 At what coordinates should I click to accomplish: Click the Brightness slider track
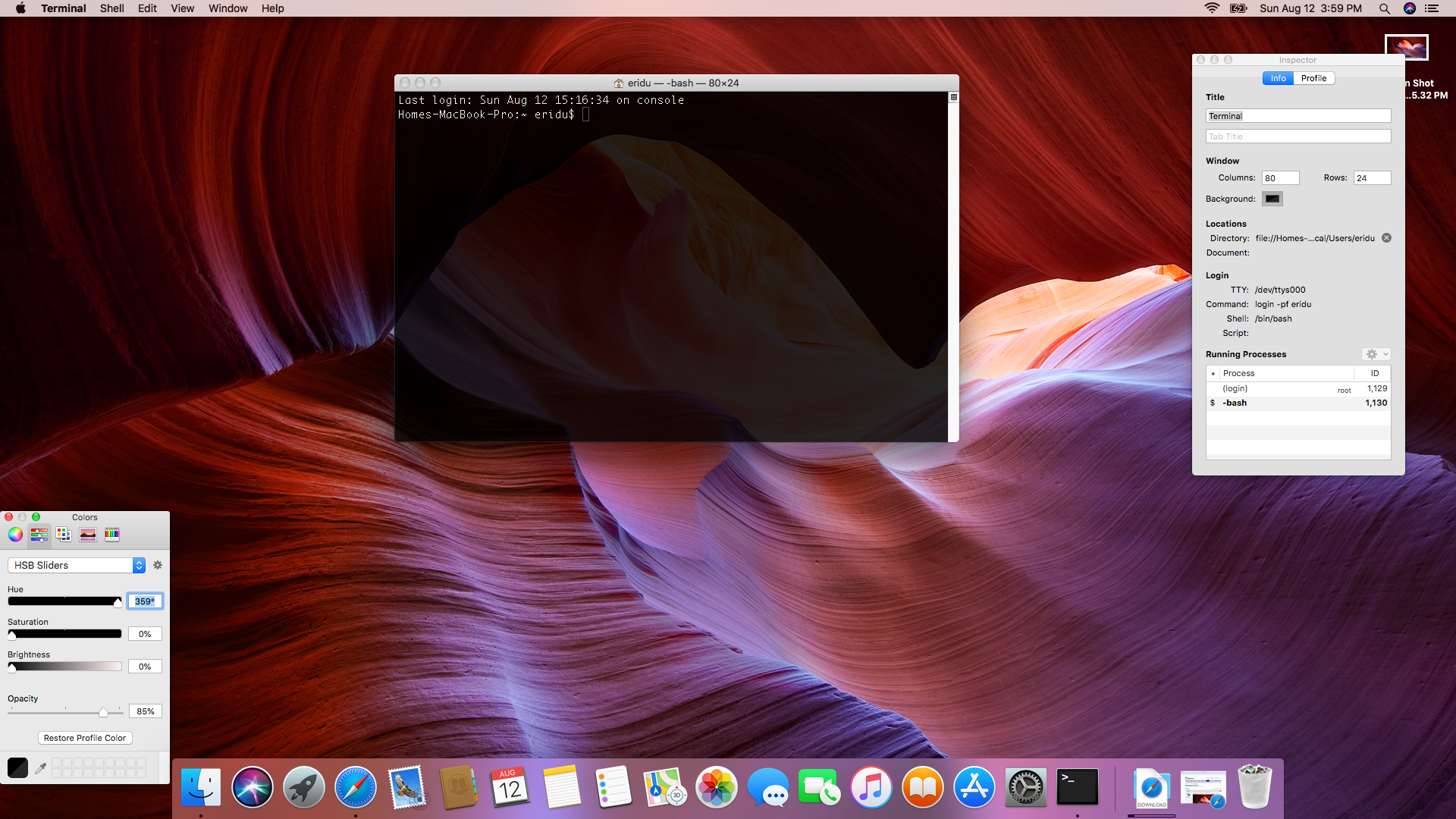(x=64, y=667)
